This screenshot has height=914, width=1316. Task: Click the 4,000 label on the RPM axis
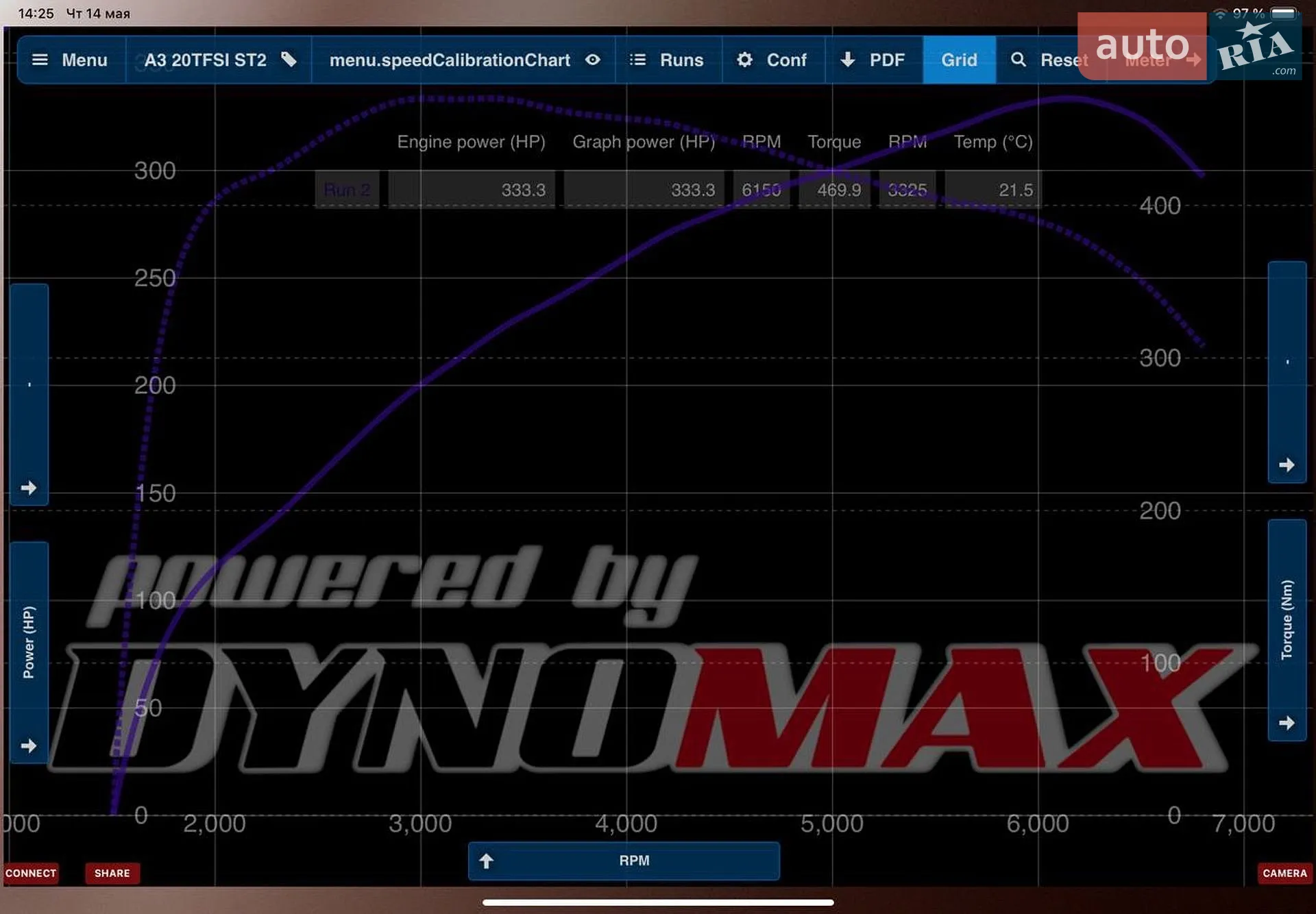[626, 824]
